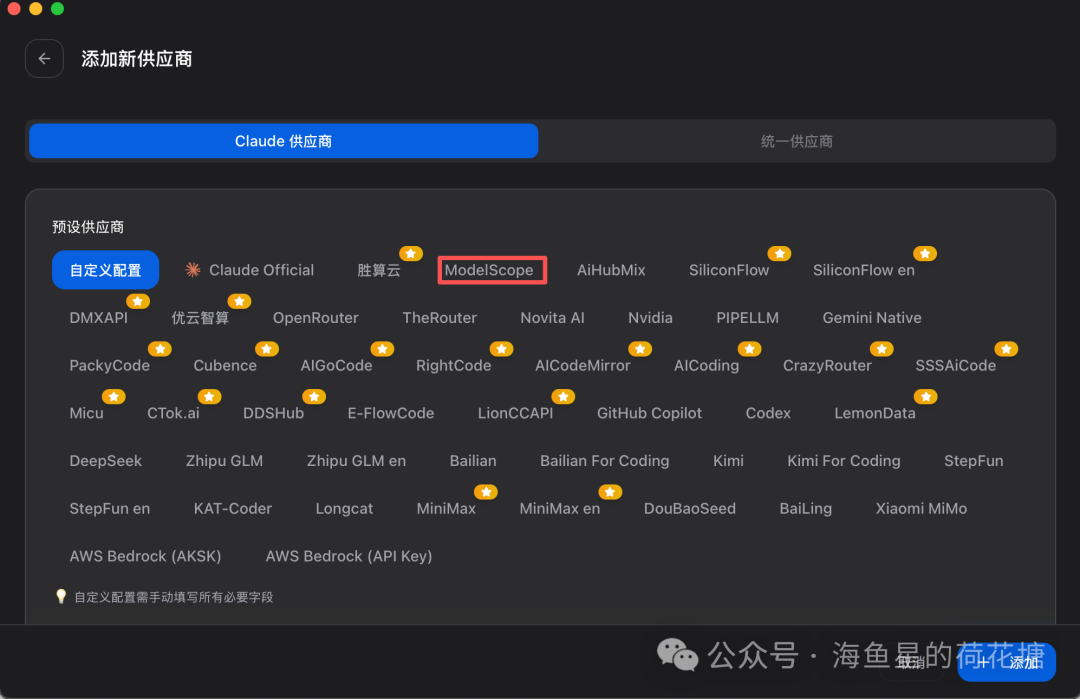Select the GitHub Copilot provider preset
The image size is (1080, 699).
pos(649,413)
